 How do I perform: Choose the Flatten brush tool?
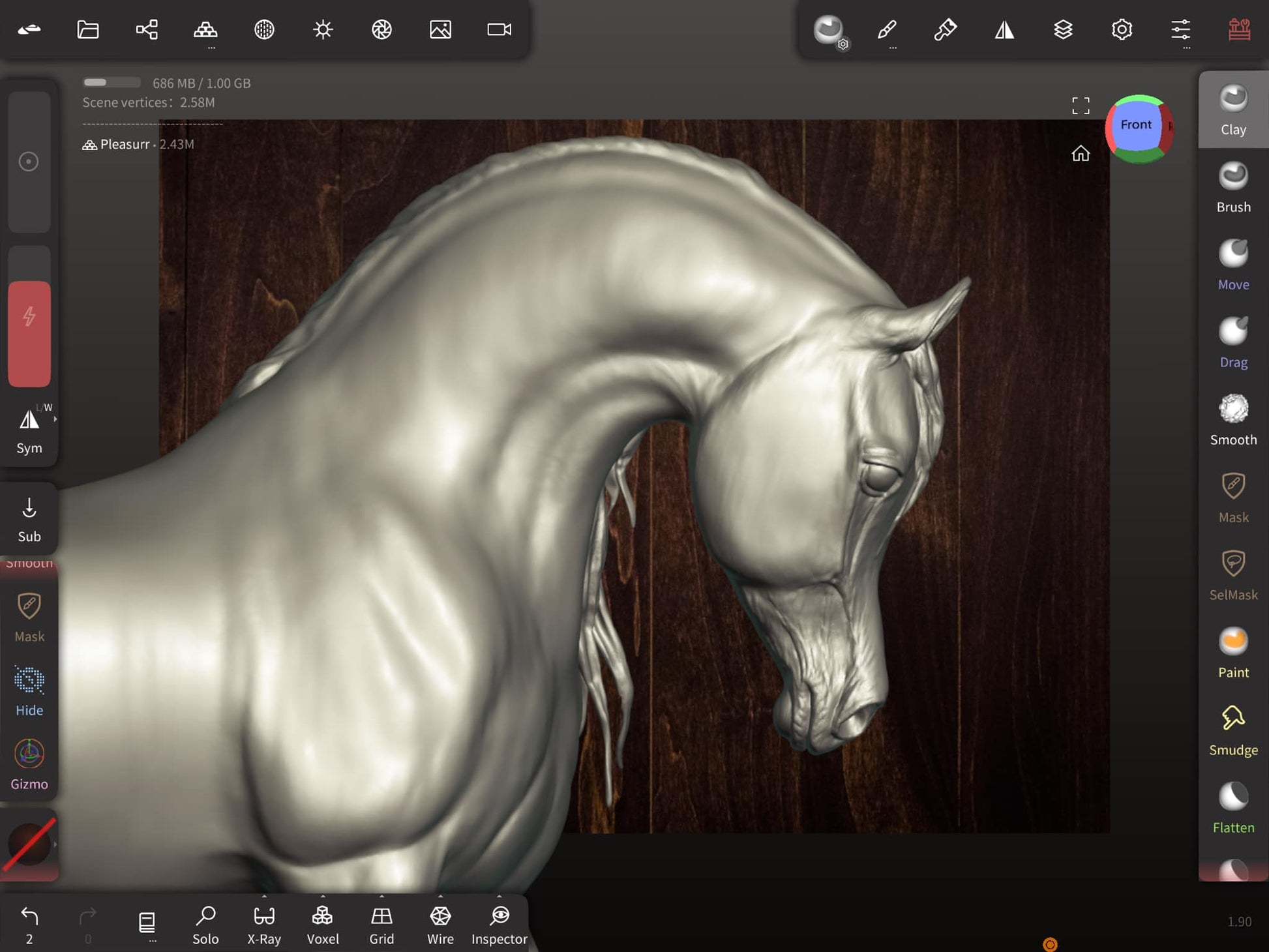pos(1232,808)
